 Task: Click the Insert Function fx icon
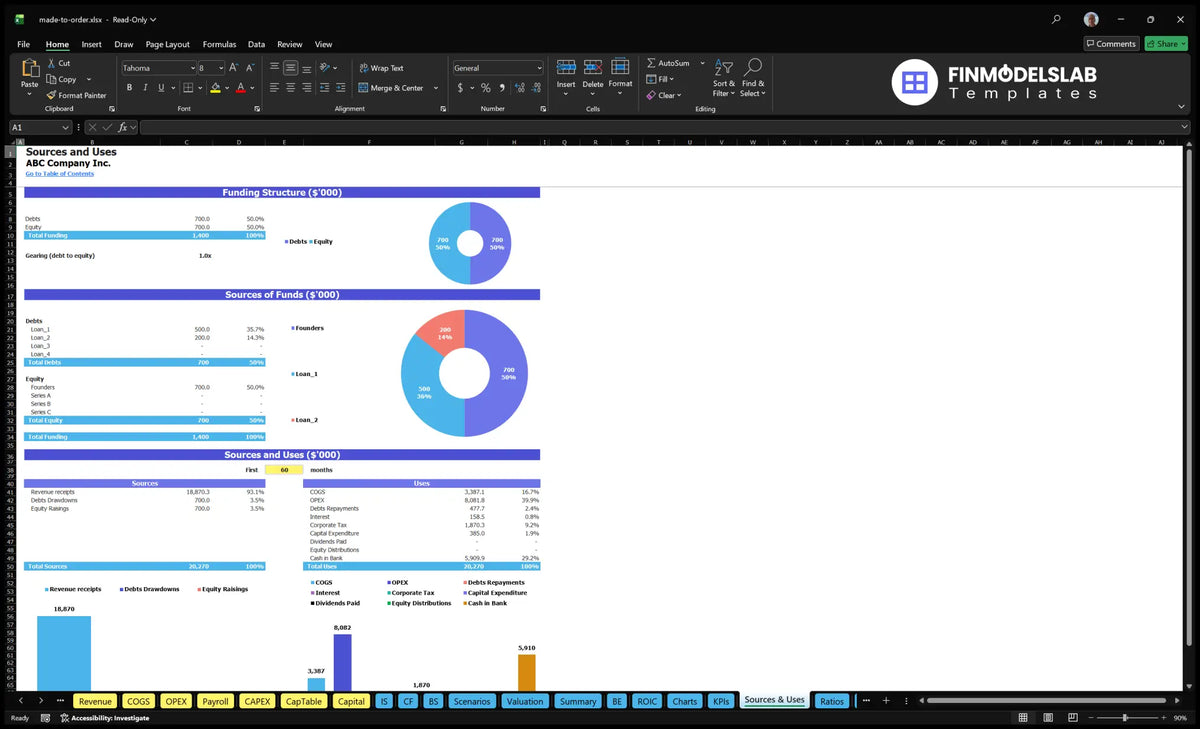tap(122, 127)
